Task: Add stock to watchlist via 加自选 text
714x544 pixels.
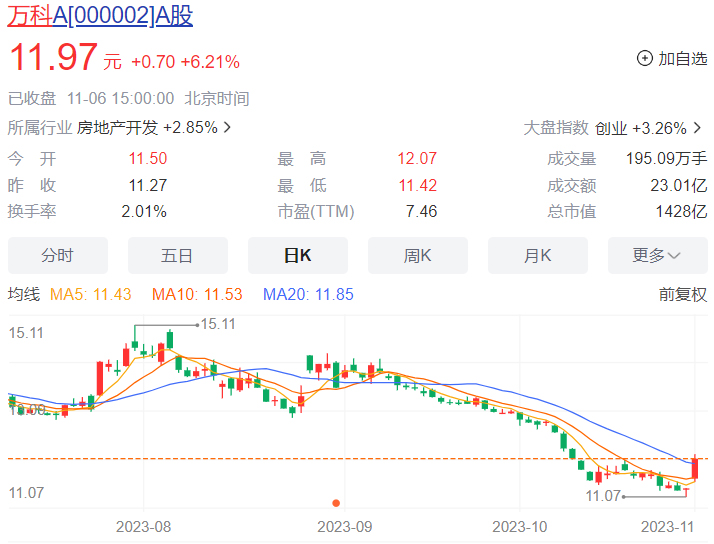Action: tap(683, 59)
